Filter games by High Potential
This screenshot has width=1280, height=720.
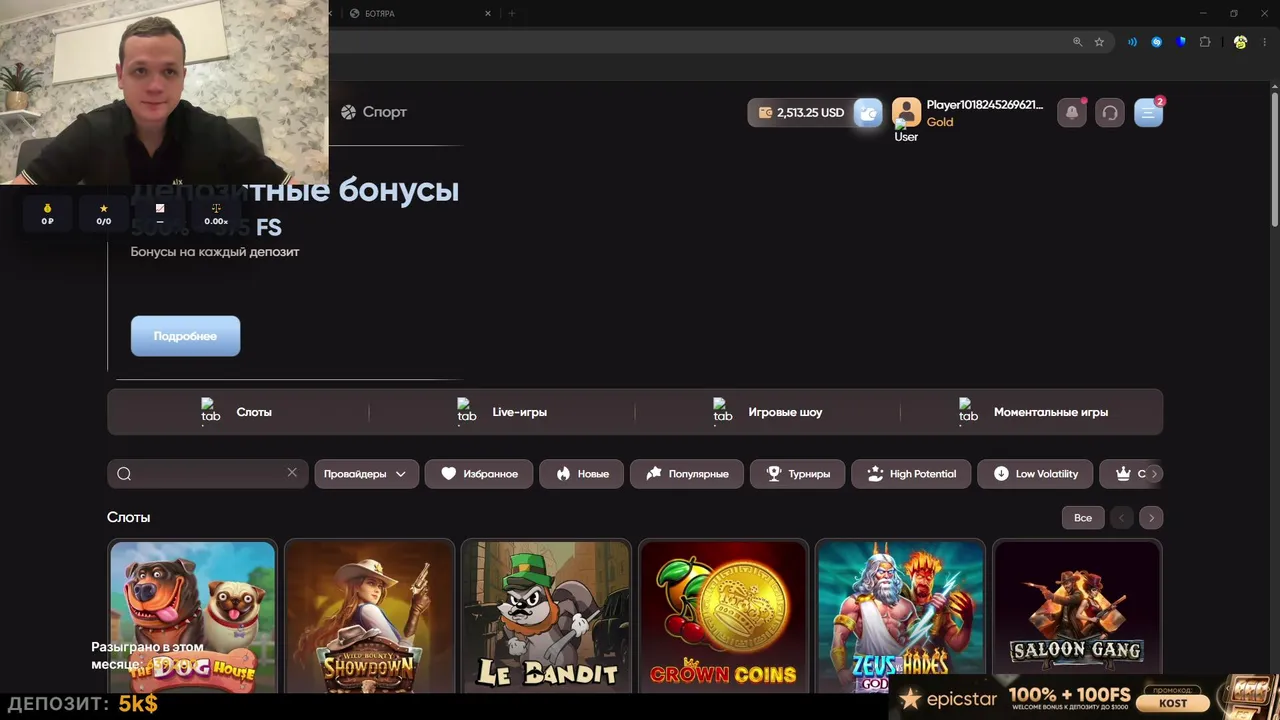coord(911,474)
